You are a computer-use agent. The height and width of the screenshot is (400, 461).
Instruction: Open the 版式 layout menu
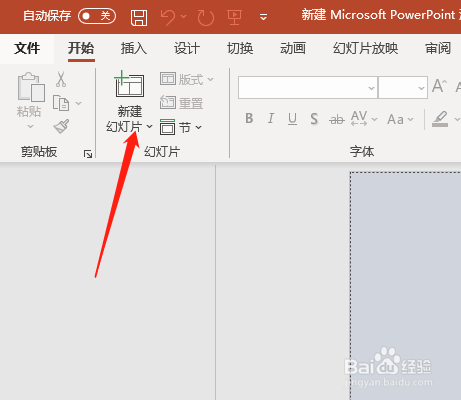pos(187,79)
